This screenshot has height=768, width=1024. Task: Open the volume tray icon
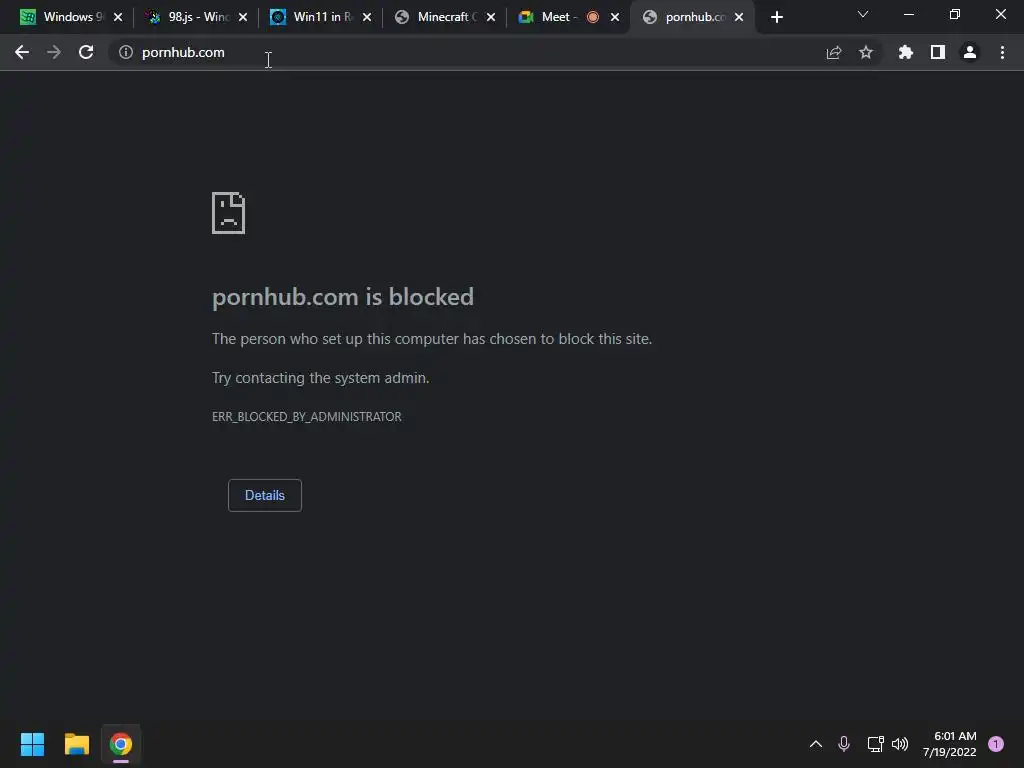(900, 744)
